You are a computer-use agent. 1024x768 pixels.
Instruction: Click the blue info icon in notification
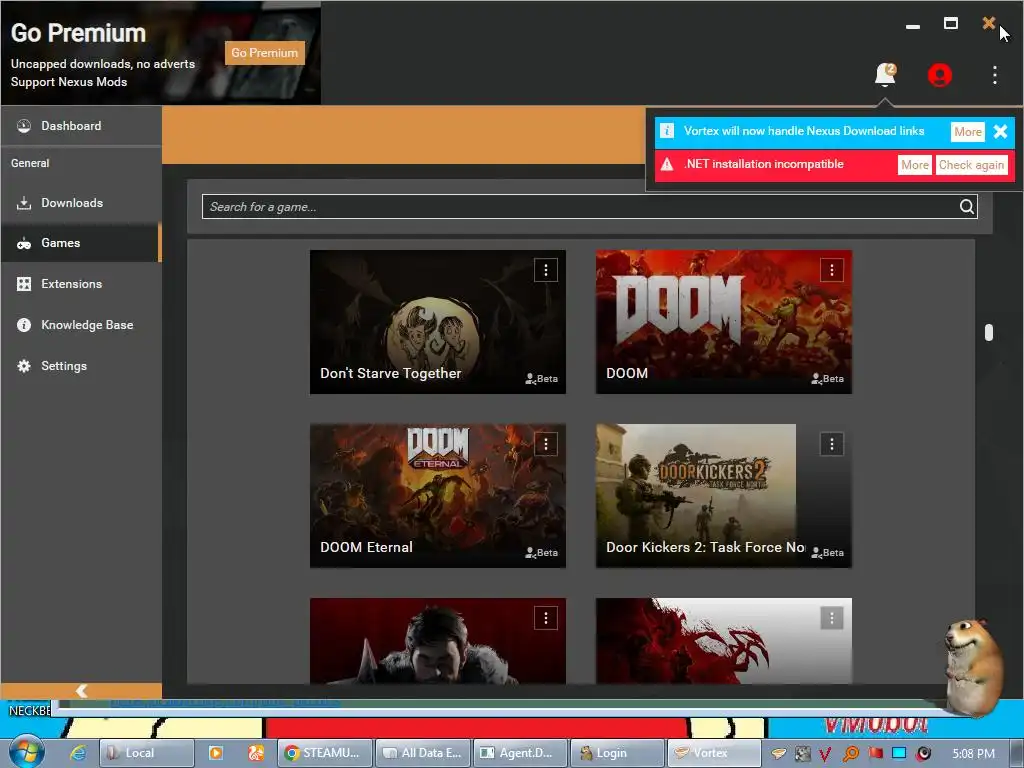(x=667, y=131)
